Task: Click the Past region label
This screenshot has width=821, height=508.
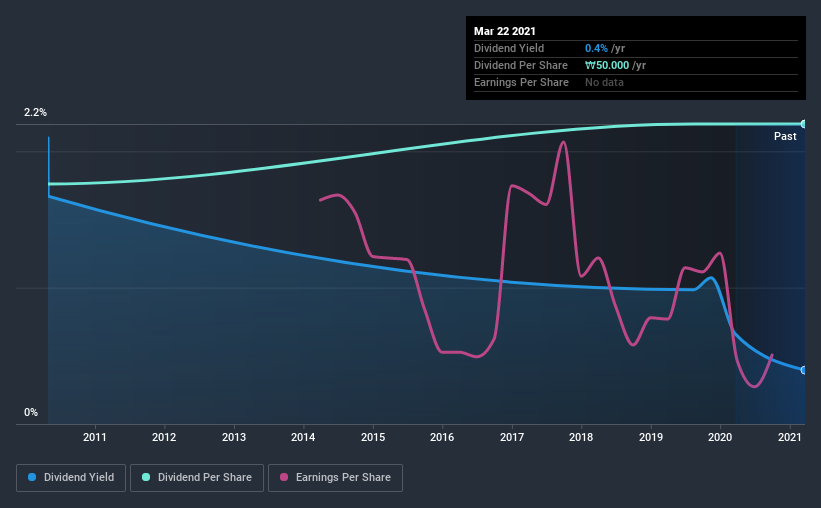Action: pyautogui.click(x=785, y=136)
